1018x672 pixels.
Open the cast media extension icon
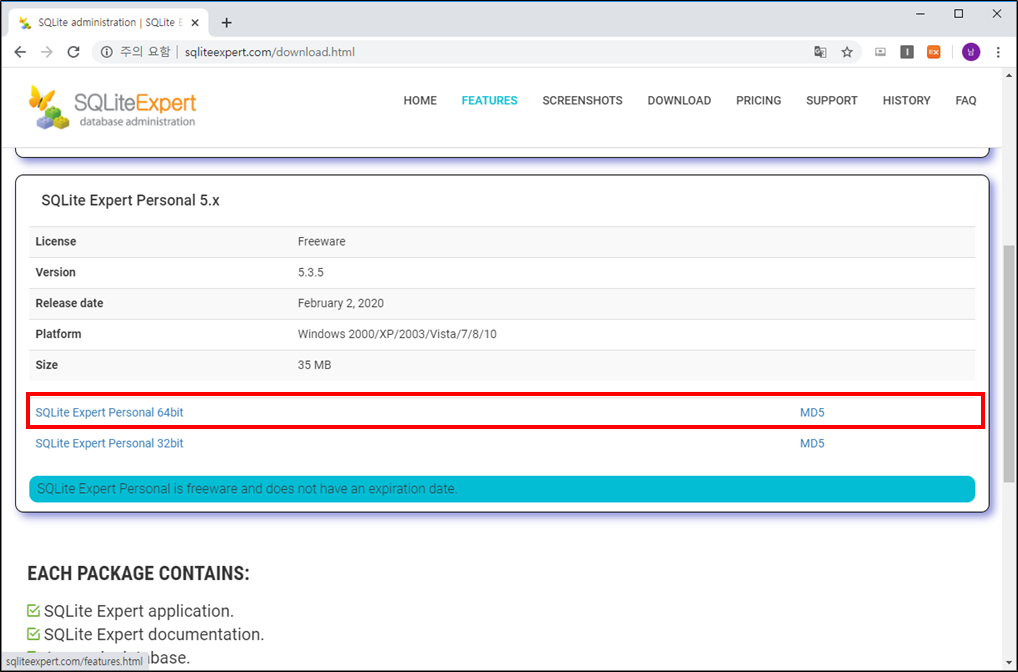click(880, 52)
